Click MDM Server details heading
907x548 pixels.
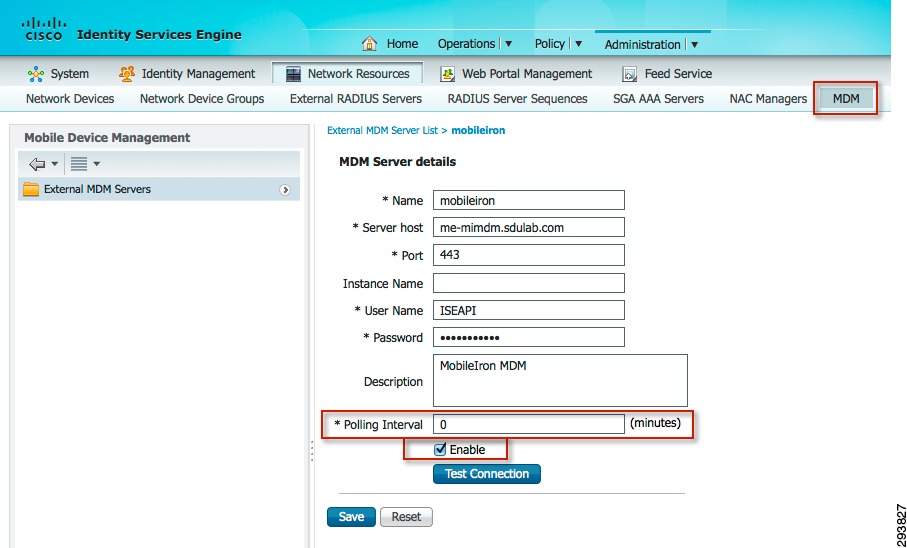point(397,162)
